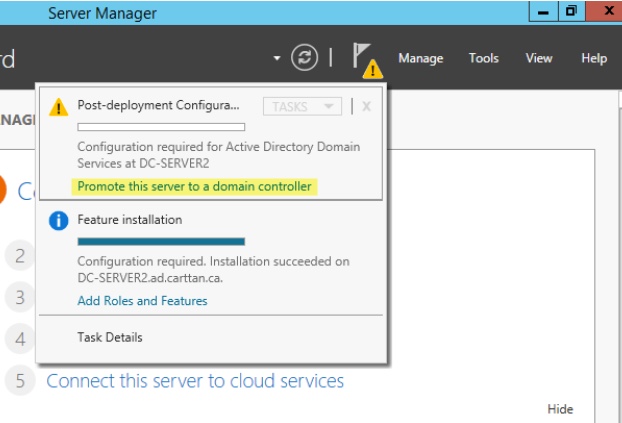Open Task Details
Viewport: 622px width, 423px height.
click(110, 337)
